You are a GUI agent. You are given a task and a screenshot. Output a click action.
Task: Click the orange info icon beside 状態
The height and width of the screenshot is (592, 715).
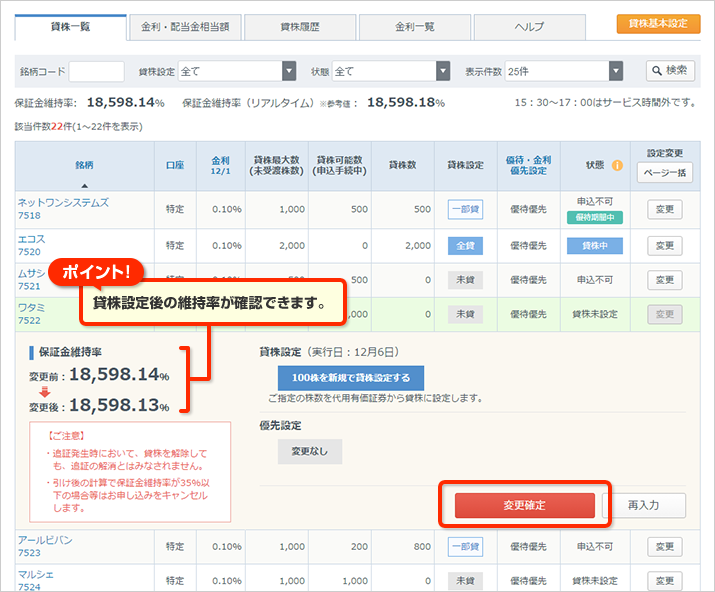617,165
